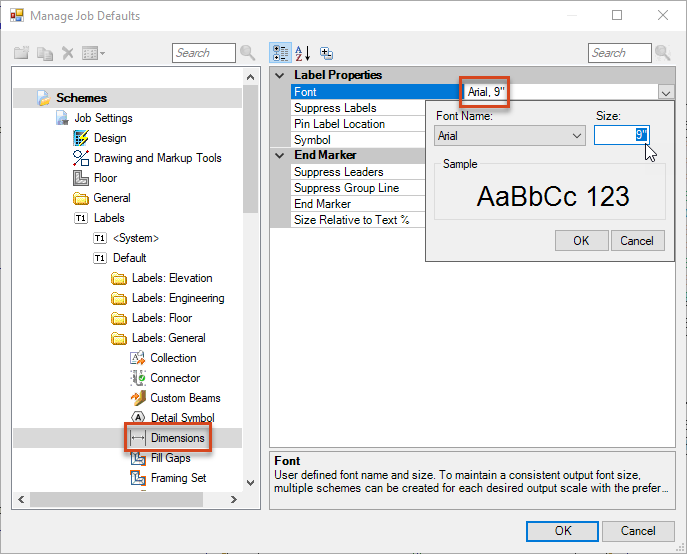Select the Suppress Labels property

(x=358, y=108)
